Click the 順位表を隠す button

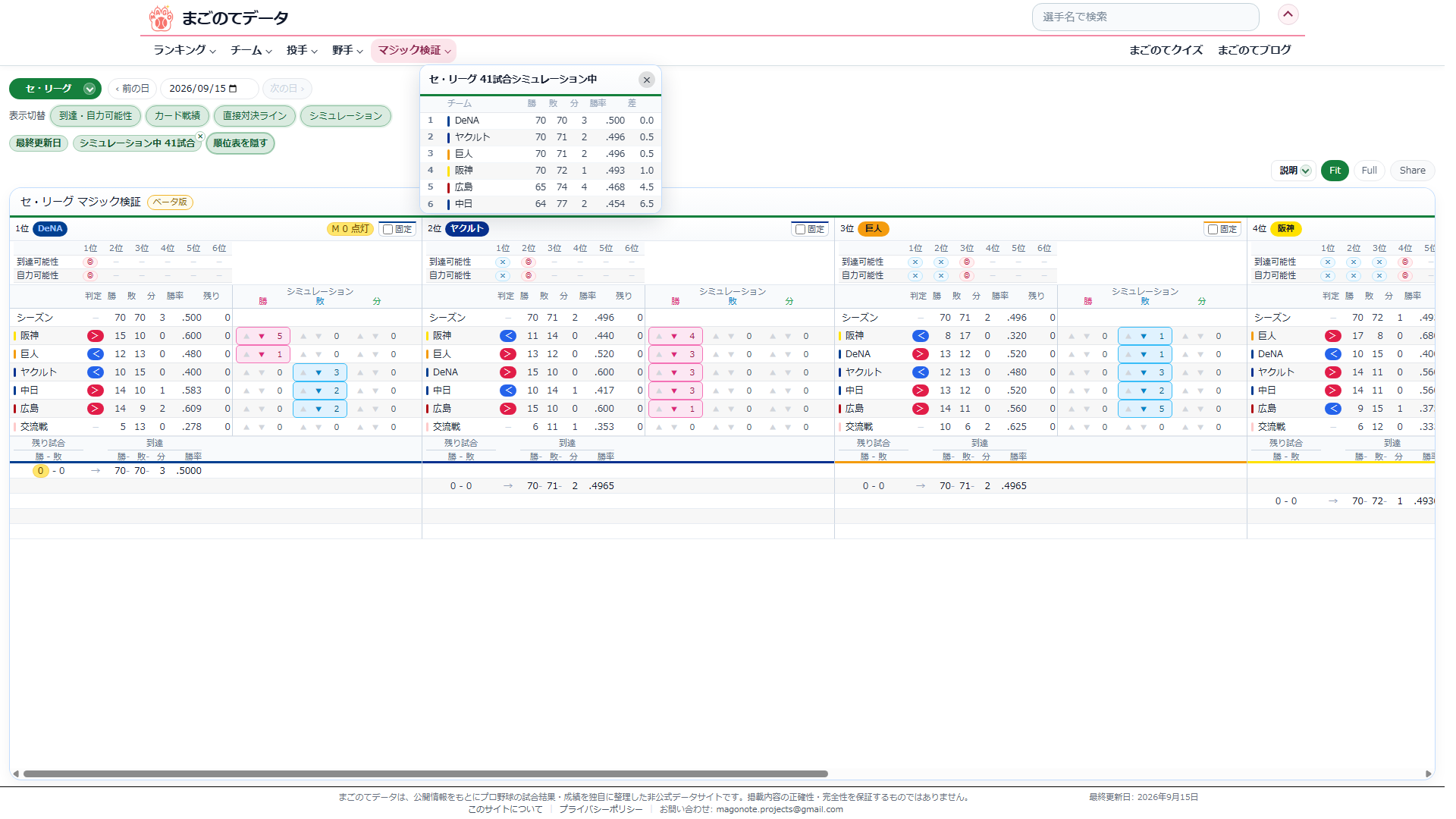point(240,143)
